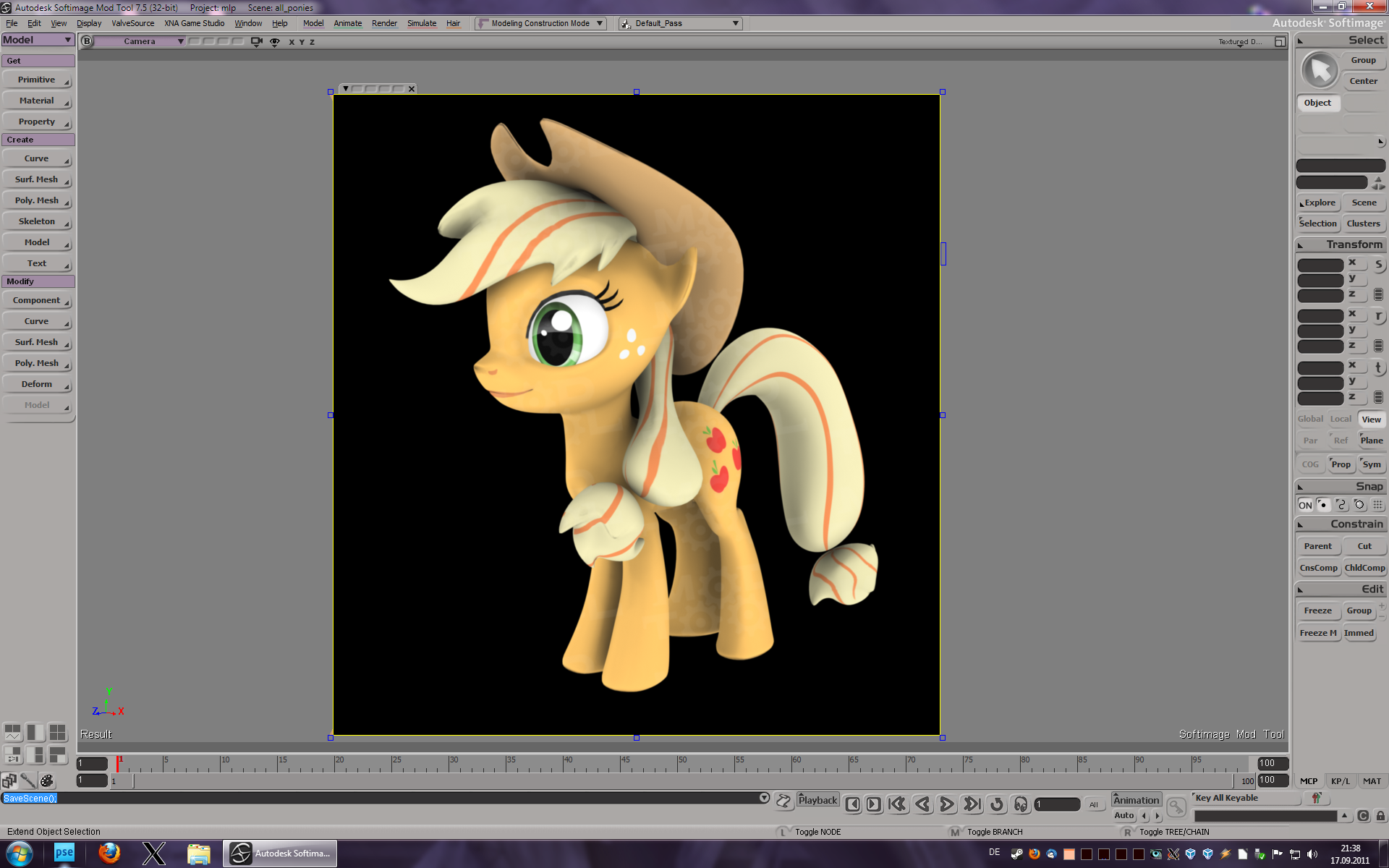Toggle the viewport eye visibility icon
Viewport: 1389px width, 868px height.
pos(275,42)
